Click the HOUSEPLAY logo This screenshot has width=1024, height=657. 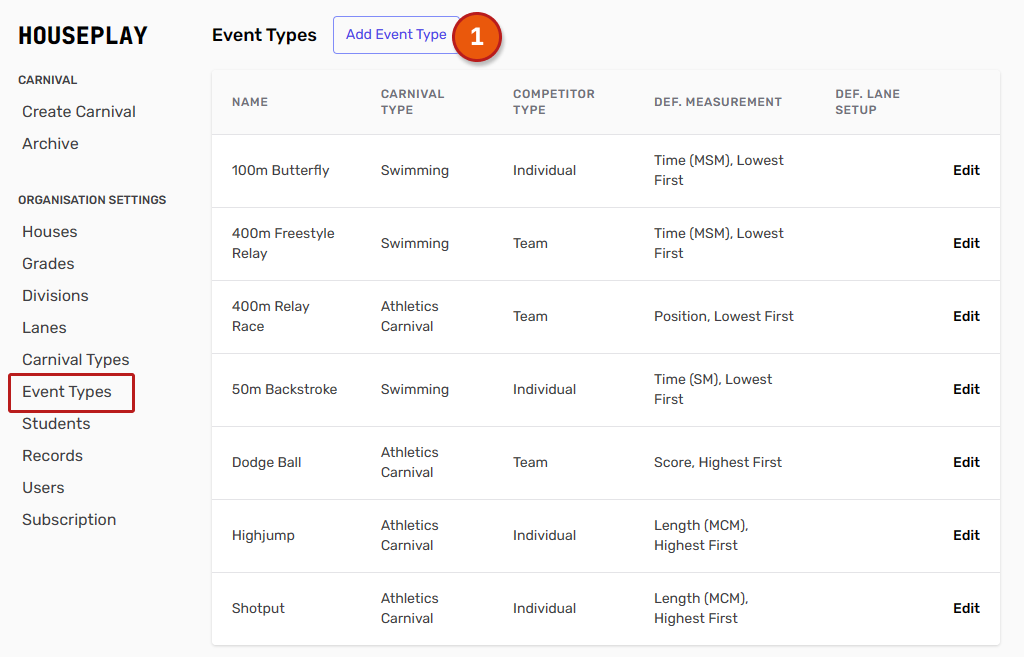[83, 36]
